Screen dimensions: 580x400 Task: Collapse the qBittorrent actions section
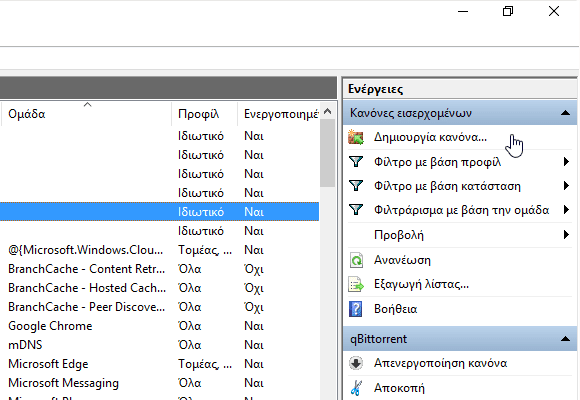(x=565, y=339)
